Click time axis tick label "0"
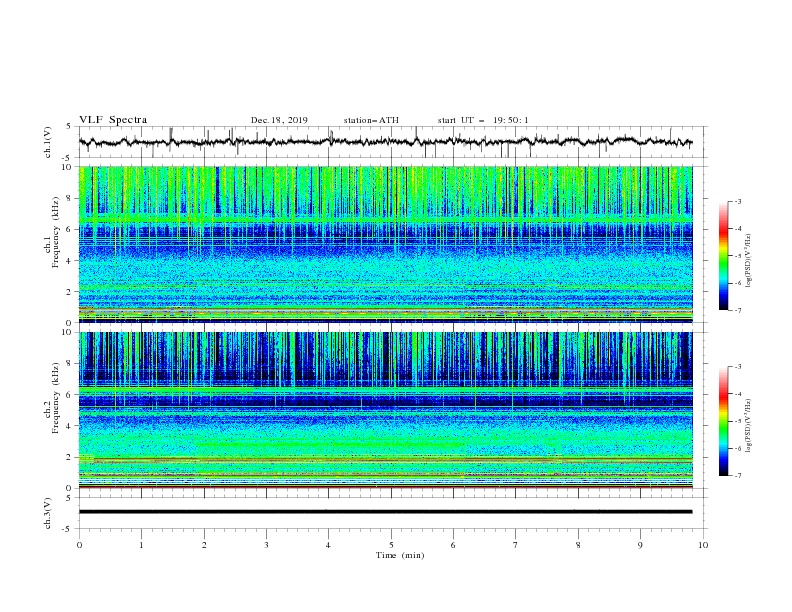This screenshot has width=792, height=612. point(79,545)
